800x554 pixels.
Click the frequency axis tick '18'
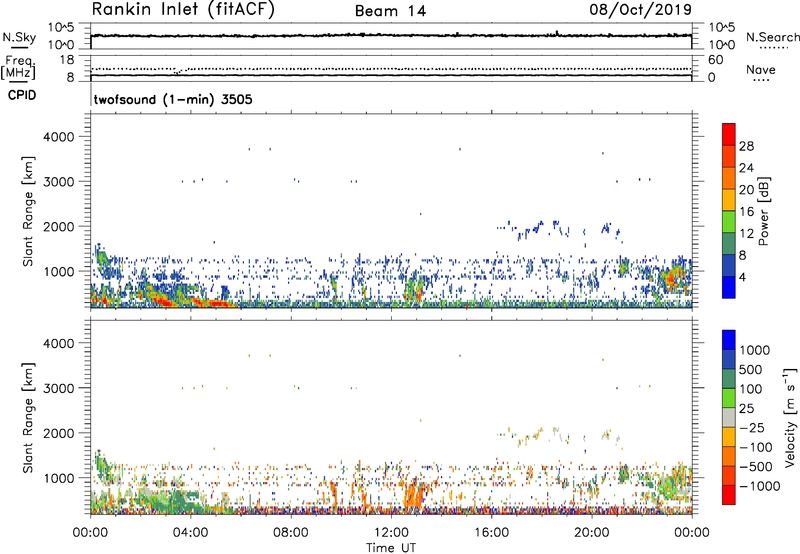67,60
